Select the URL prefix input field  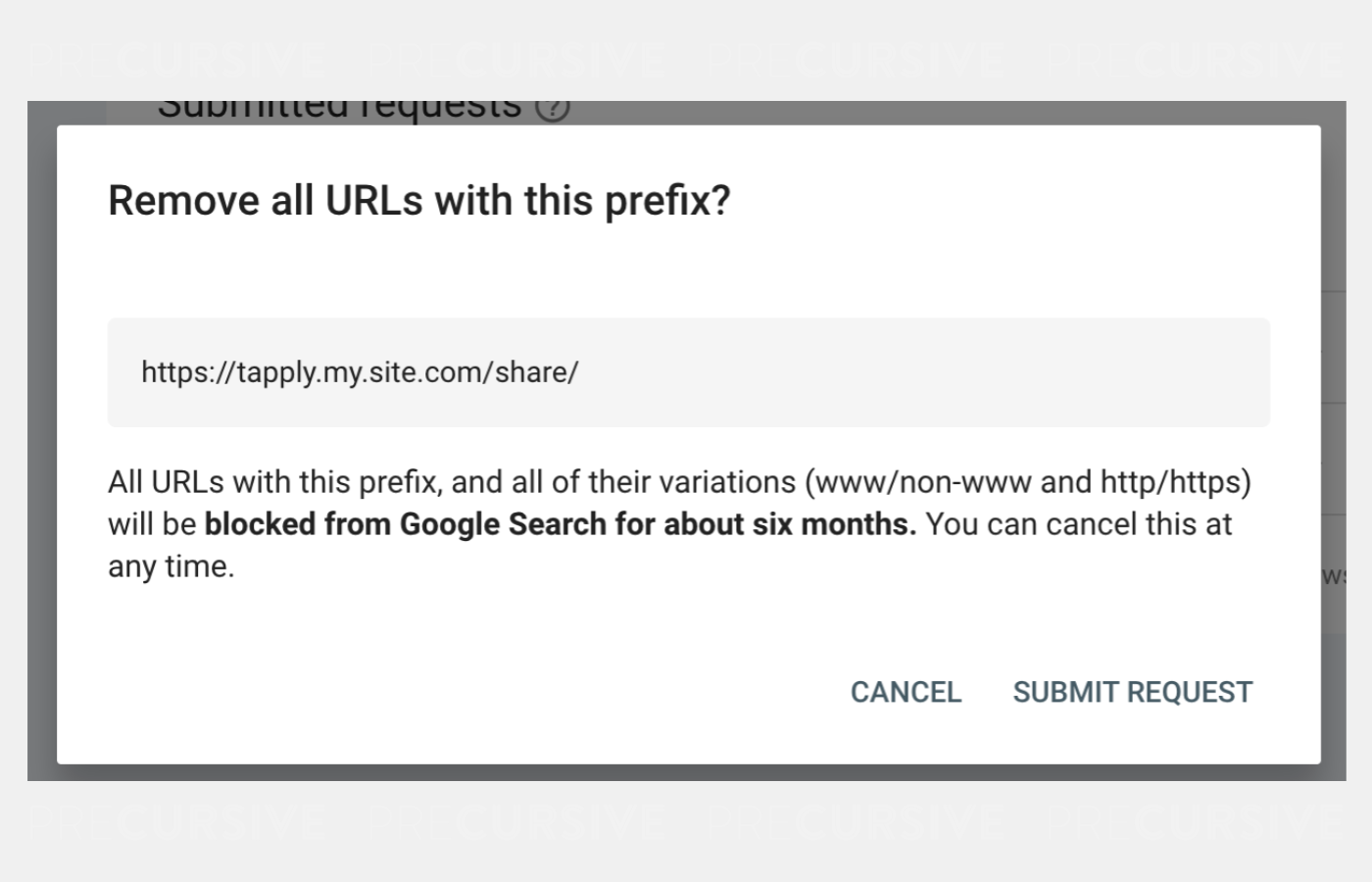(686, 371)
